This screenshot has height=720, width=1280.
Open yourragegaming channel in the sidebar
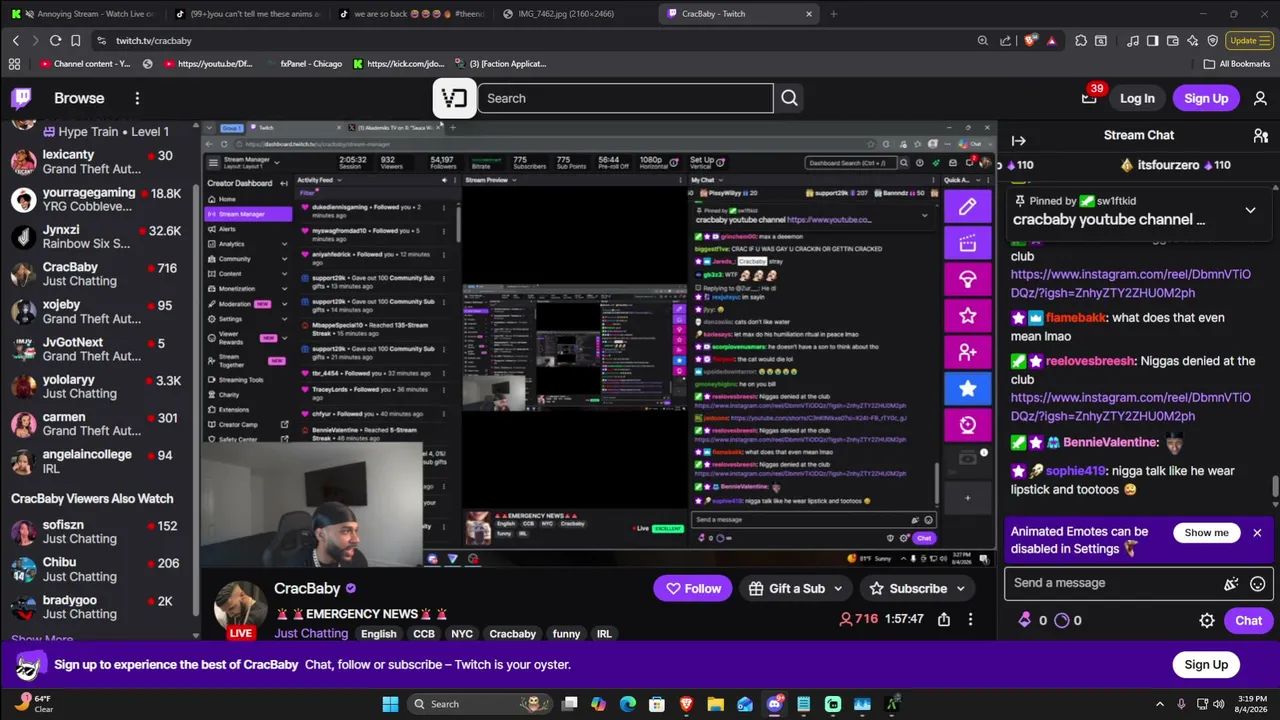click(x=98, y=199)
